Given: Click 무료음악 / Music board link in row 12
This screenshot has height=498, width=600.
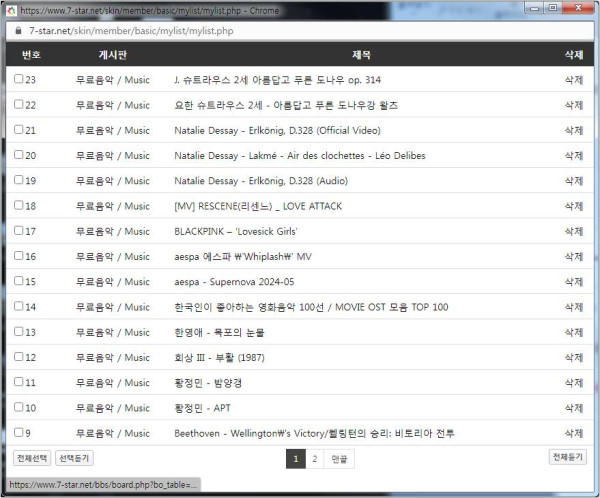Looking at the screenshot, I should click(112, 358).
